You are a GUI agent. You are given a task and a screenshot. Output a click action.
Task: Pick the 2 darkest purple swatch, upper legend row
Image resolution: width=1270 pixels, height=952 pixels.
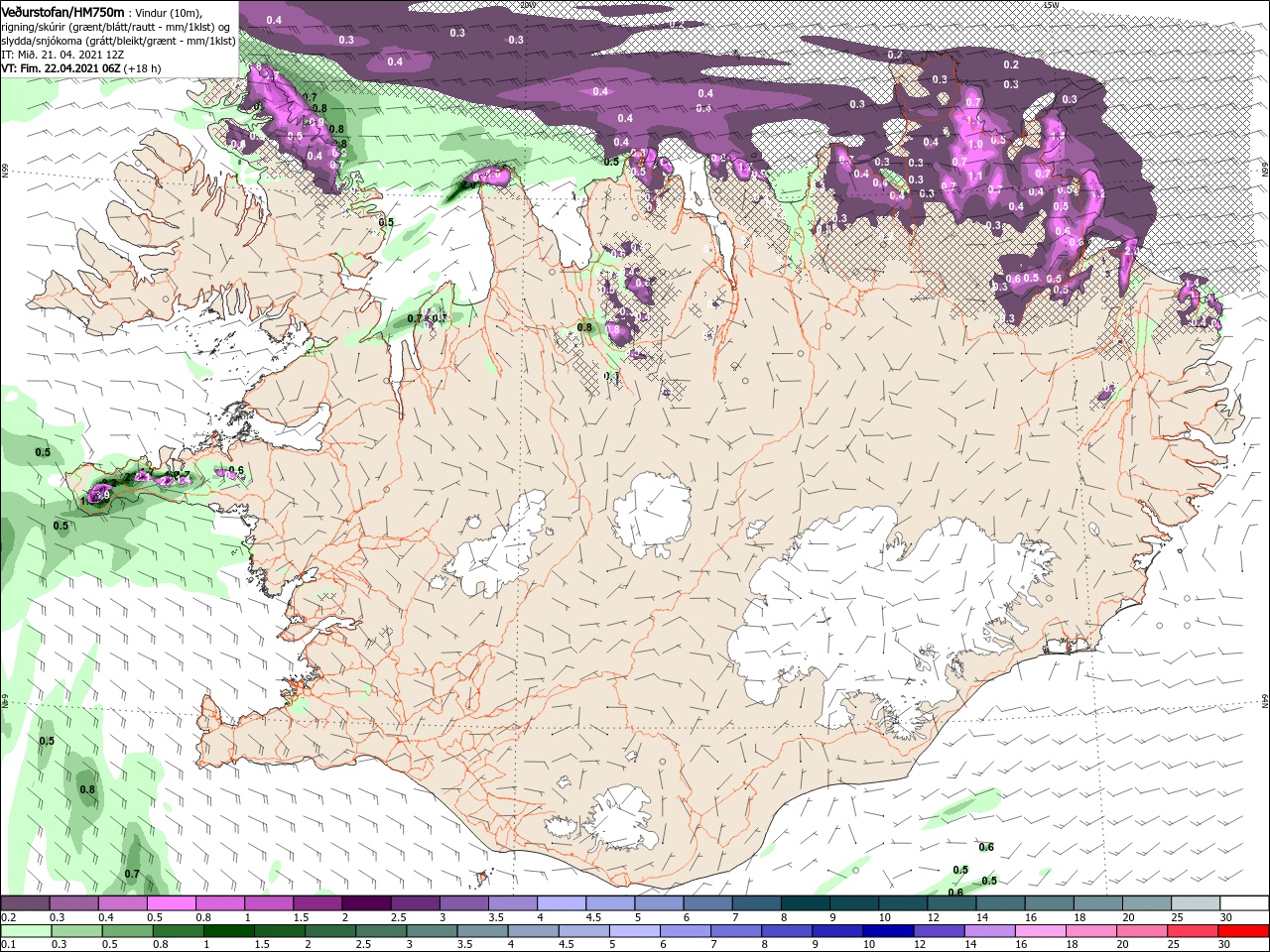pos(366,903)
